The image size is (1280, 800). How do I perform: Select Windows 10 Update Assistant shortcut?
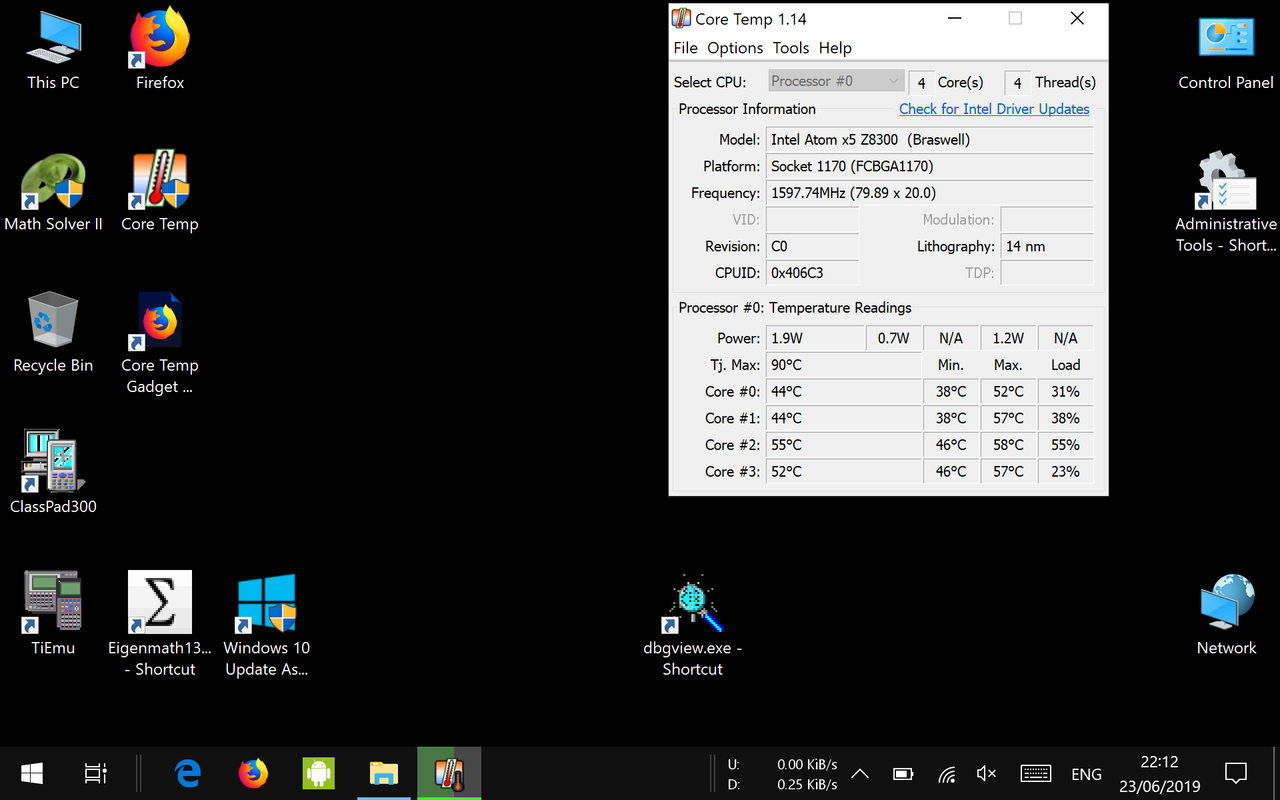pos(266,624)
